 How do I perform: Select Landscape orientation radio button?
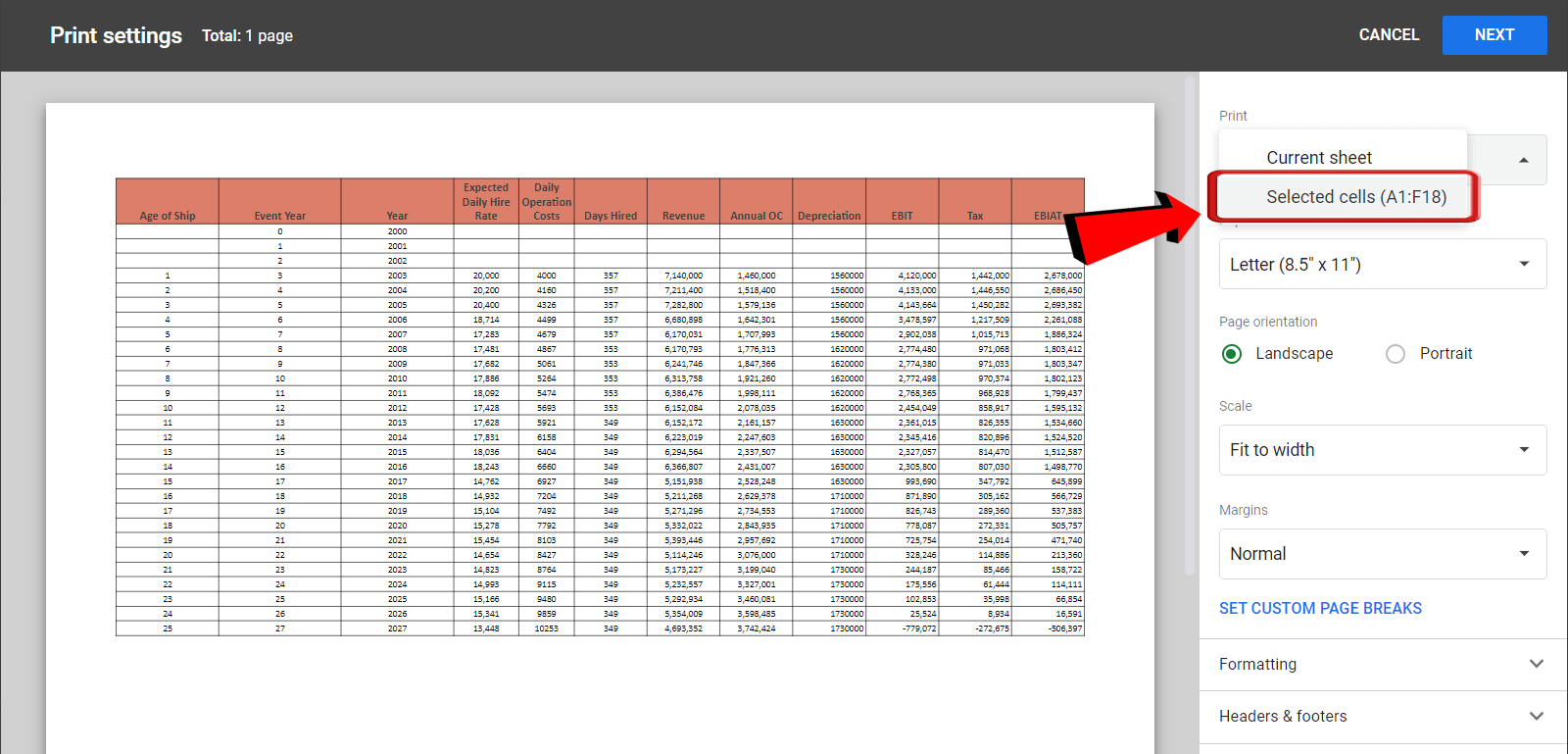(1232, 354)
